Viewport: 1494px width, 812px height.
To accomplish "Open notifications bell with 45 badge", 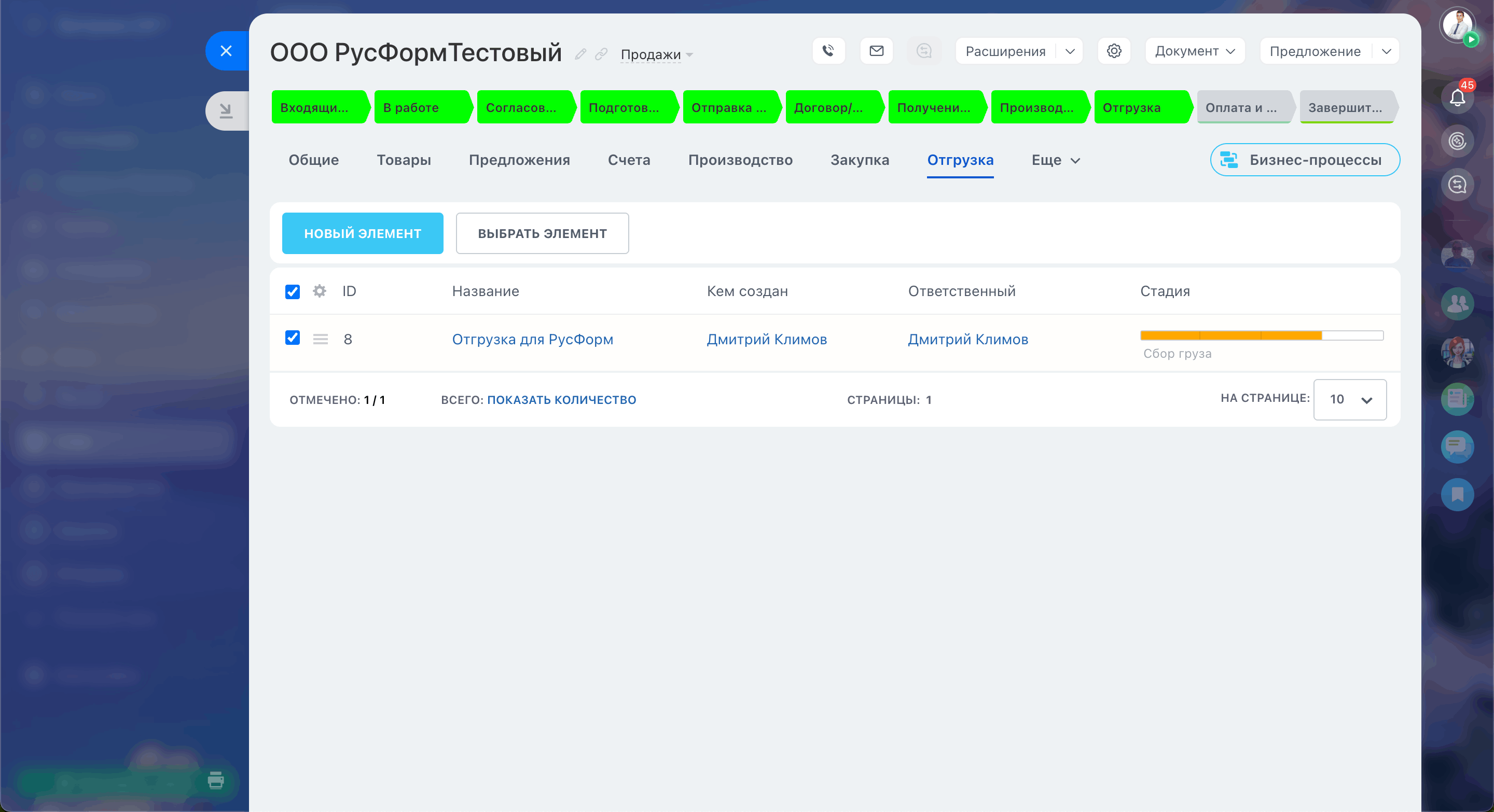I will click(1457, 97).
